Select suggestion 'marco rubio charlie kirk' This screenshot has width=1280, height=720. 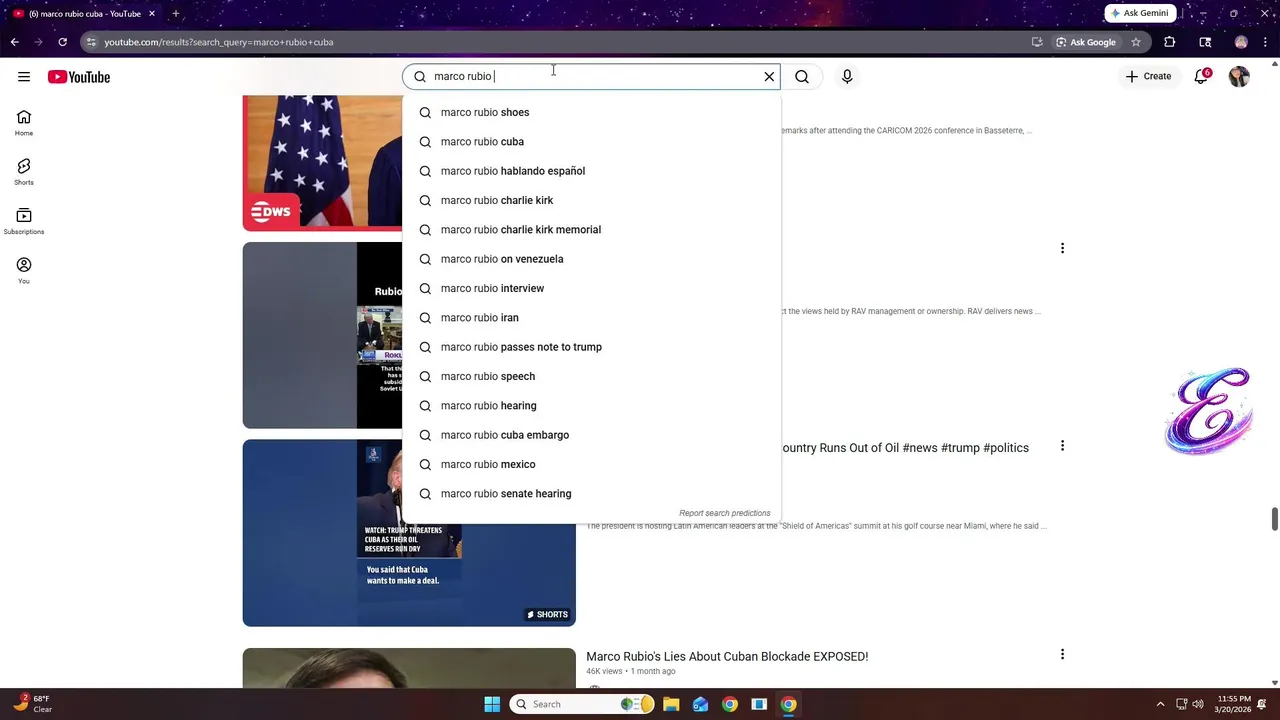pos(591,200)
